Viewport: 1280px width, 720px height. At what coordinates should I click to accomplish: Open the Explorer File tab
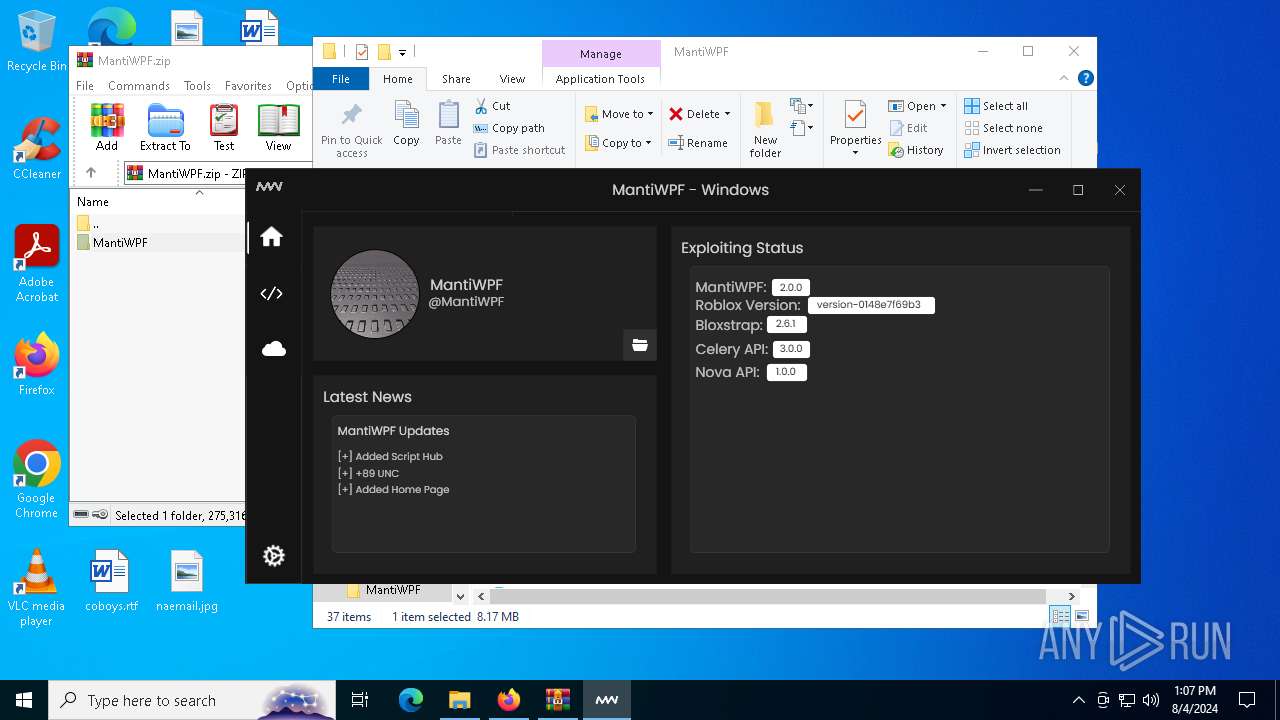pos(340,79)
